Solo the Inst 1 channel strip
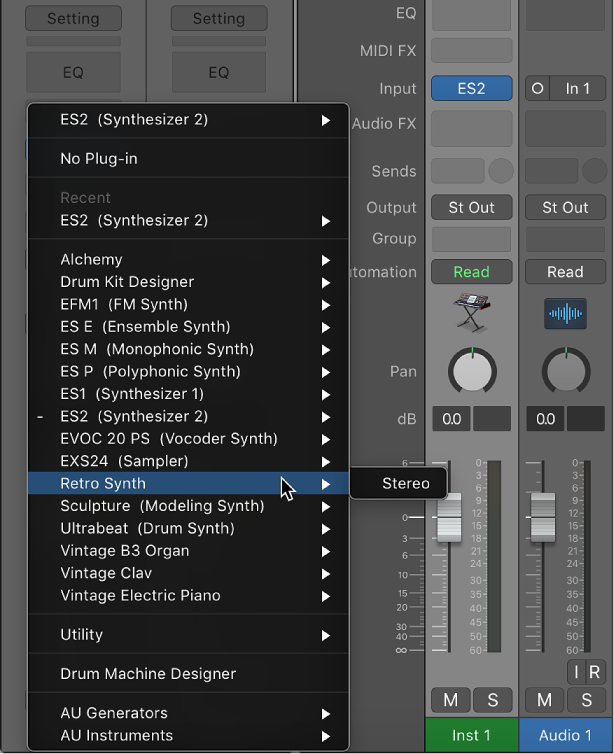This screenshot has width=614, height=754. 492,700
